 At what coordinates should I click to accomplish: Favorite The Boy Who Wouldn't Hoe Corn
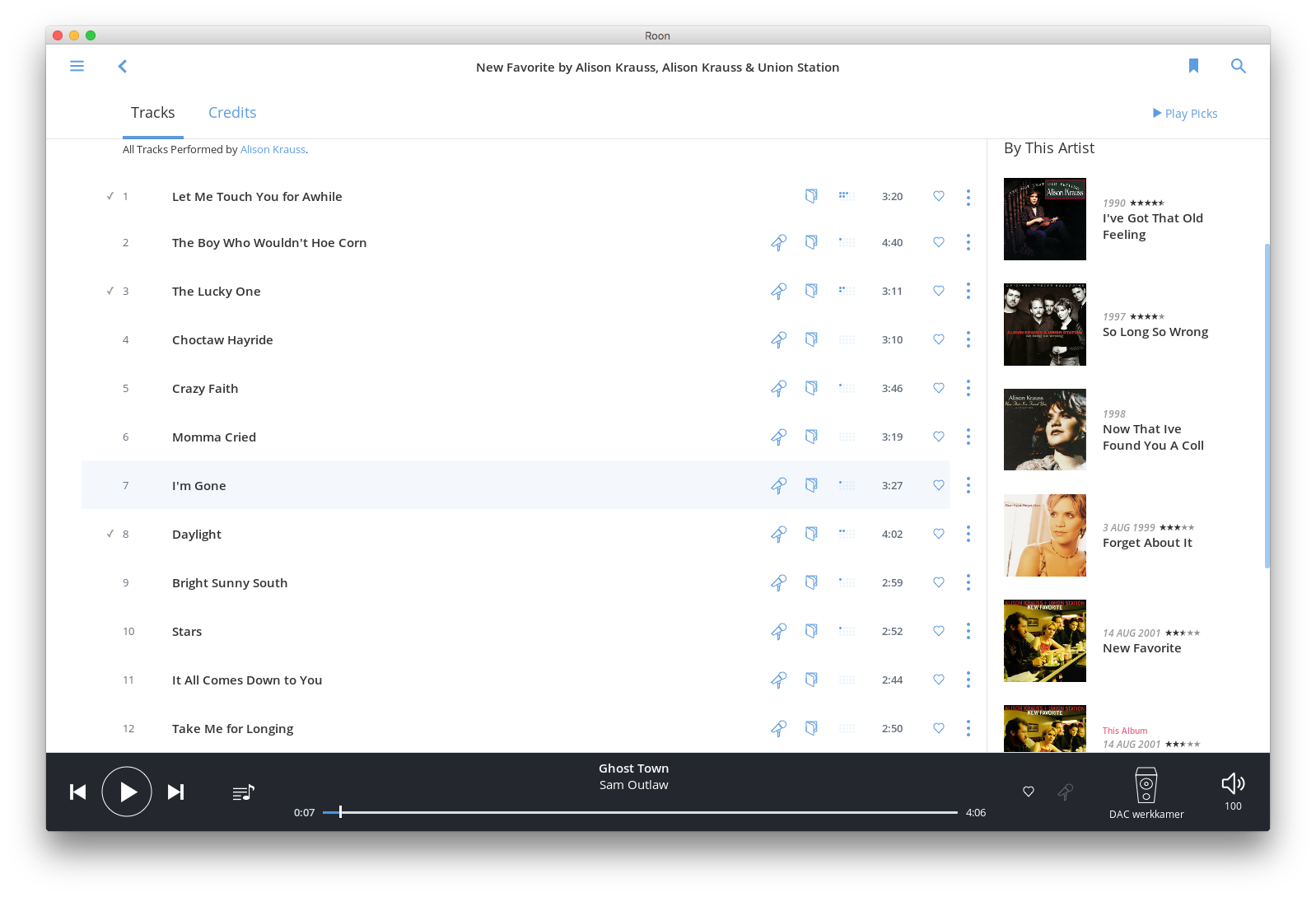coord(938,242)
